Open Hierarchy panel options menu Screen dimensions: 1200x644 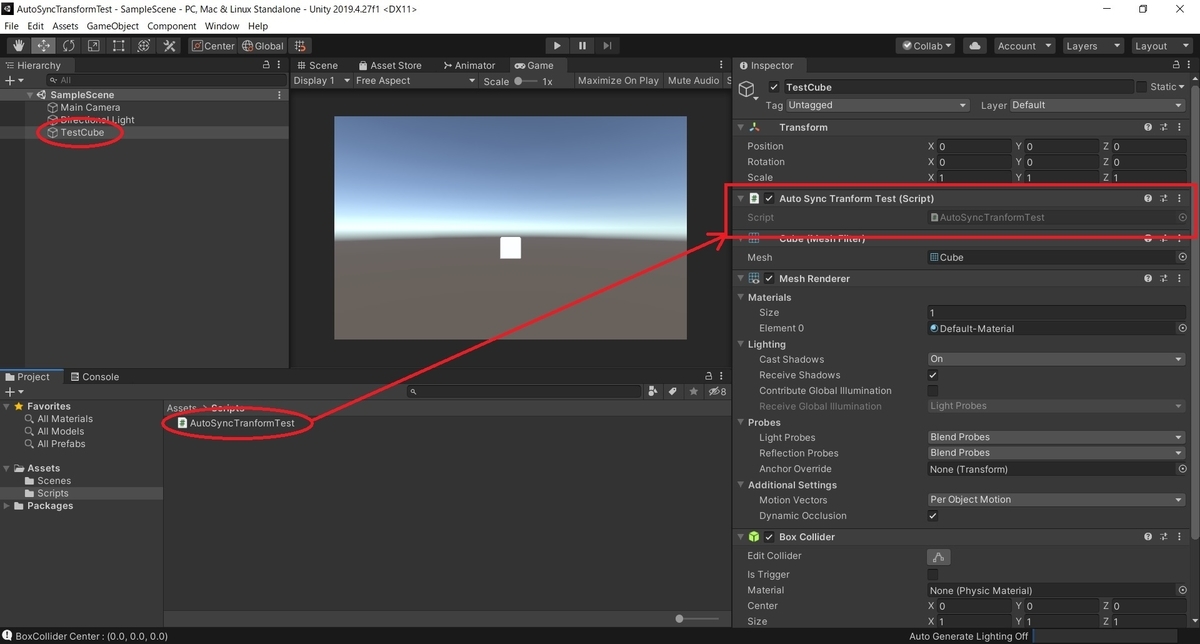point(280,65)
